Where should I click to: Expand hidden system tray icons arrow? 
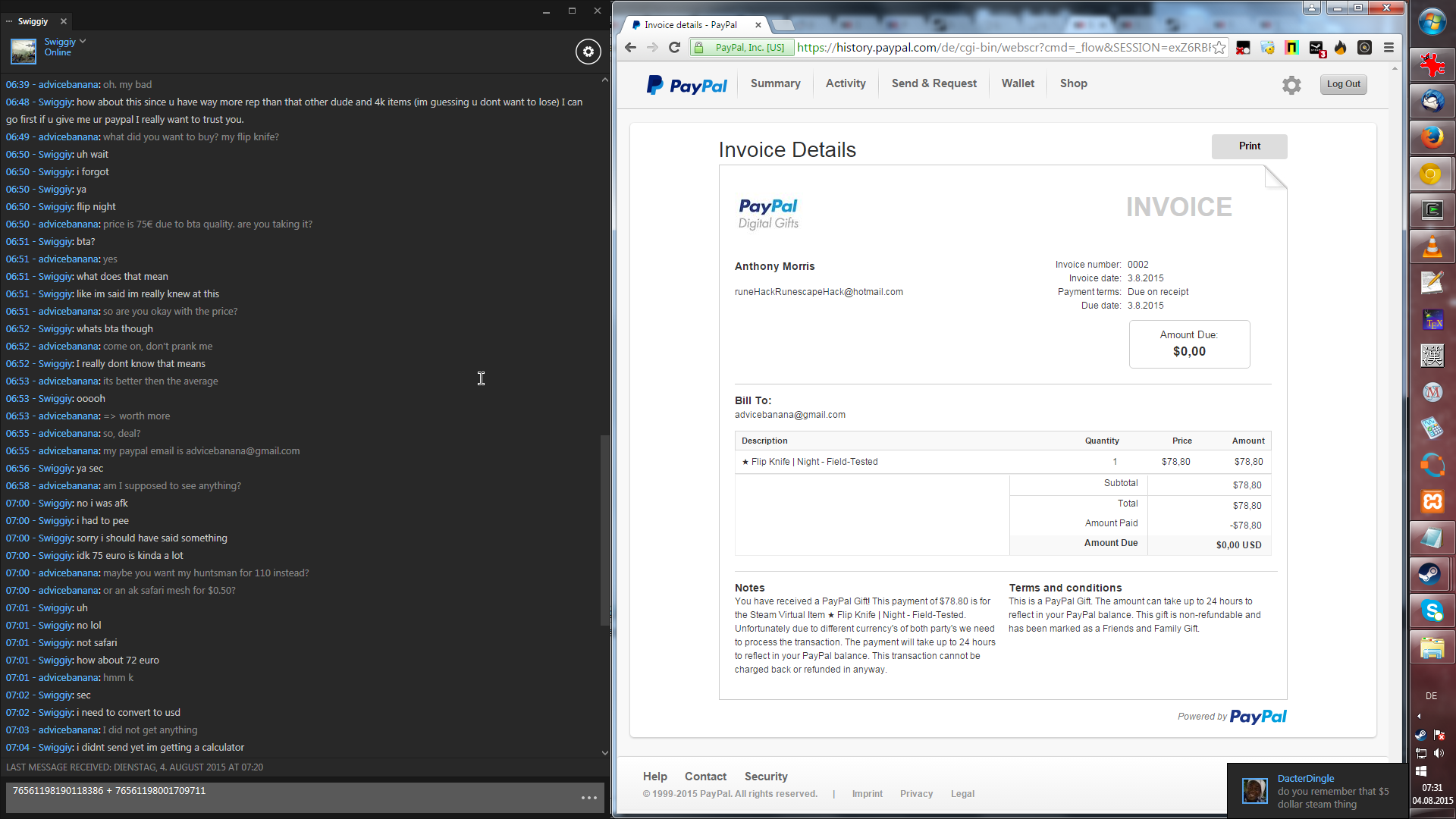tap(1419, 716)
